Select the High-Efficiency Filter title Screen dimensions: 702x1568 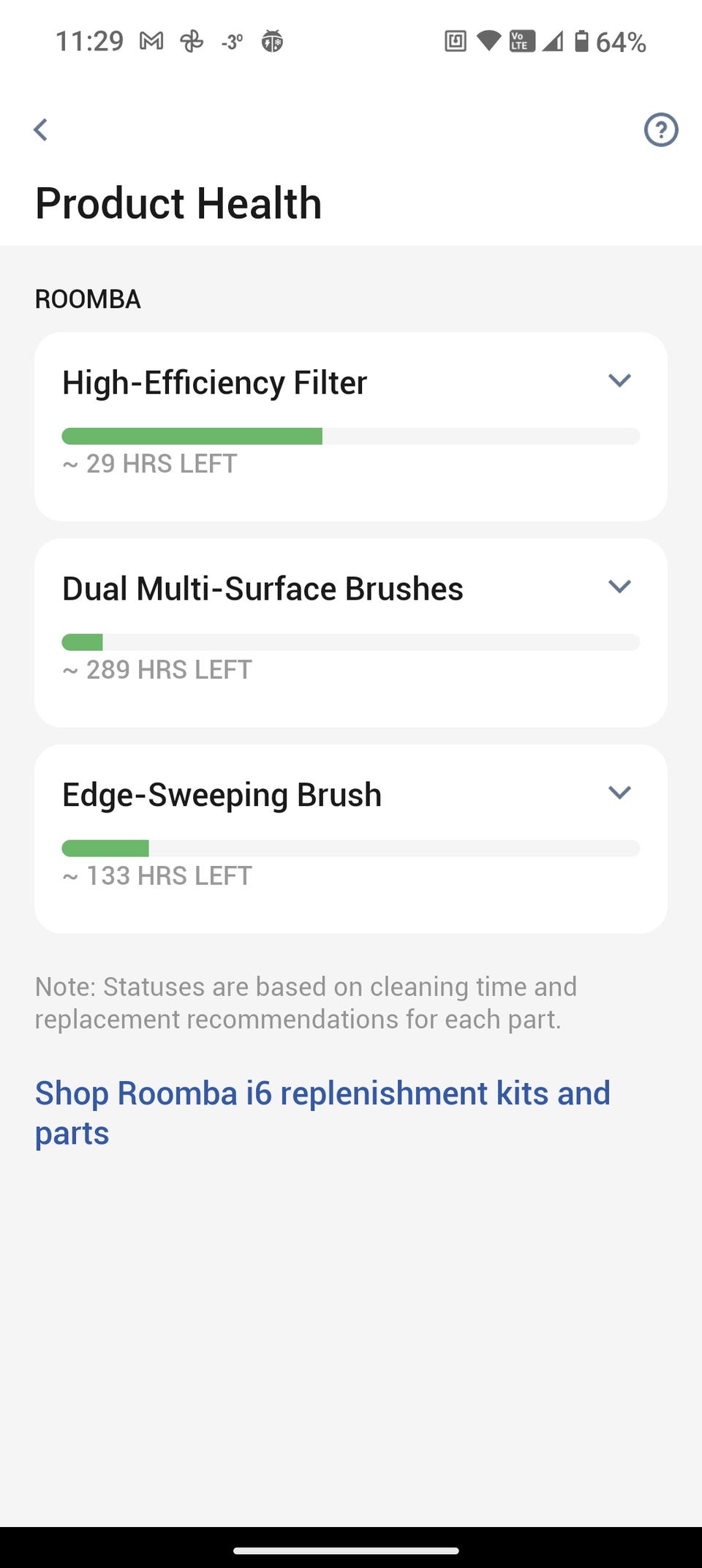click(214, 382)
